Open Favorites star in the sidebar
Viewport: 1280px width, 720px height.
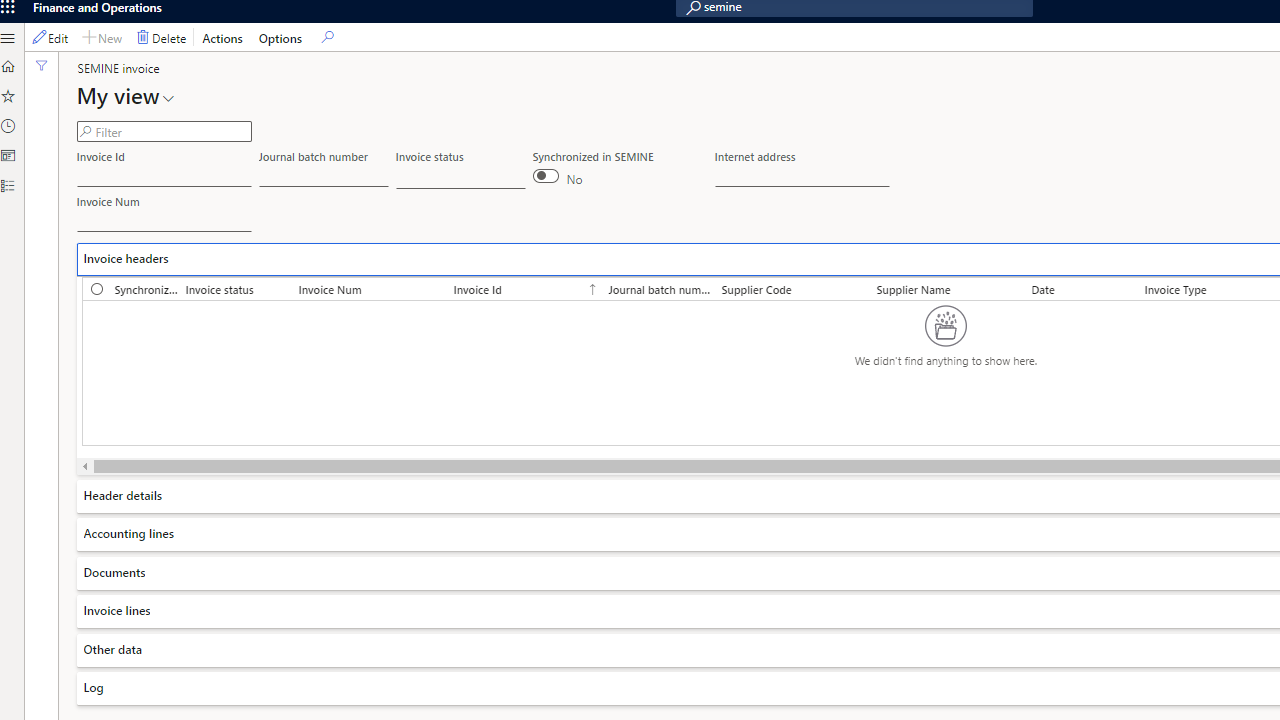(x=8, y=97)
